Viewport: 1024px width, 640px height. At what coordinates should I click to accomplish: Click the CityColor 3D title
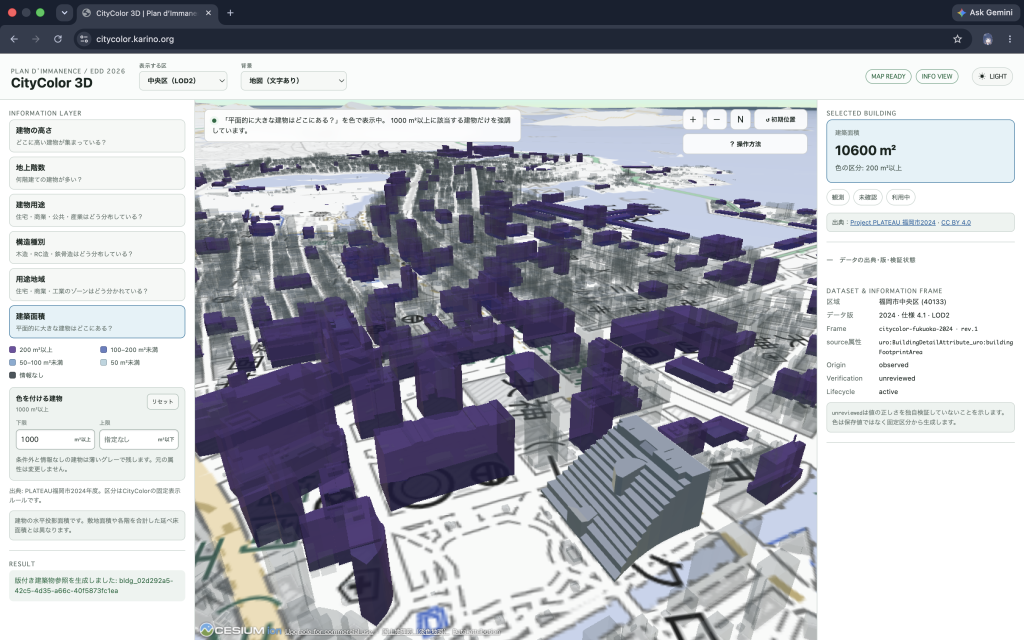[52, 83]
